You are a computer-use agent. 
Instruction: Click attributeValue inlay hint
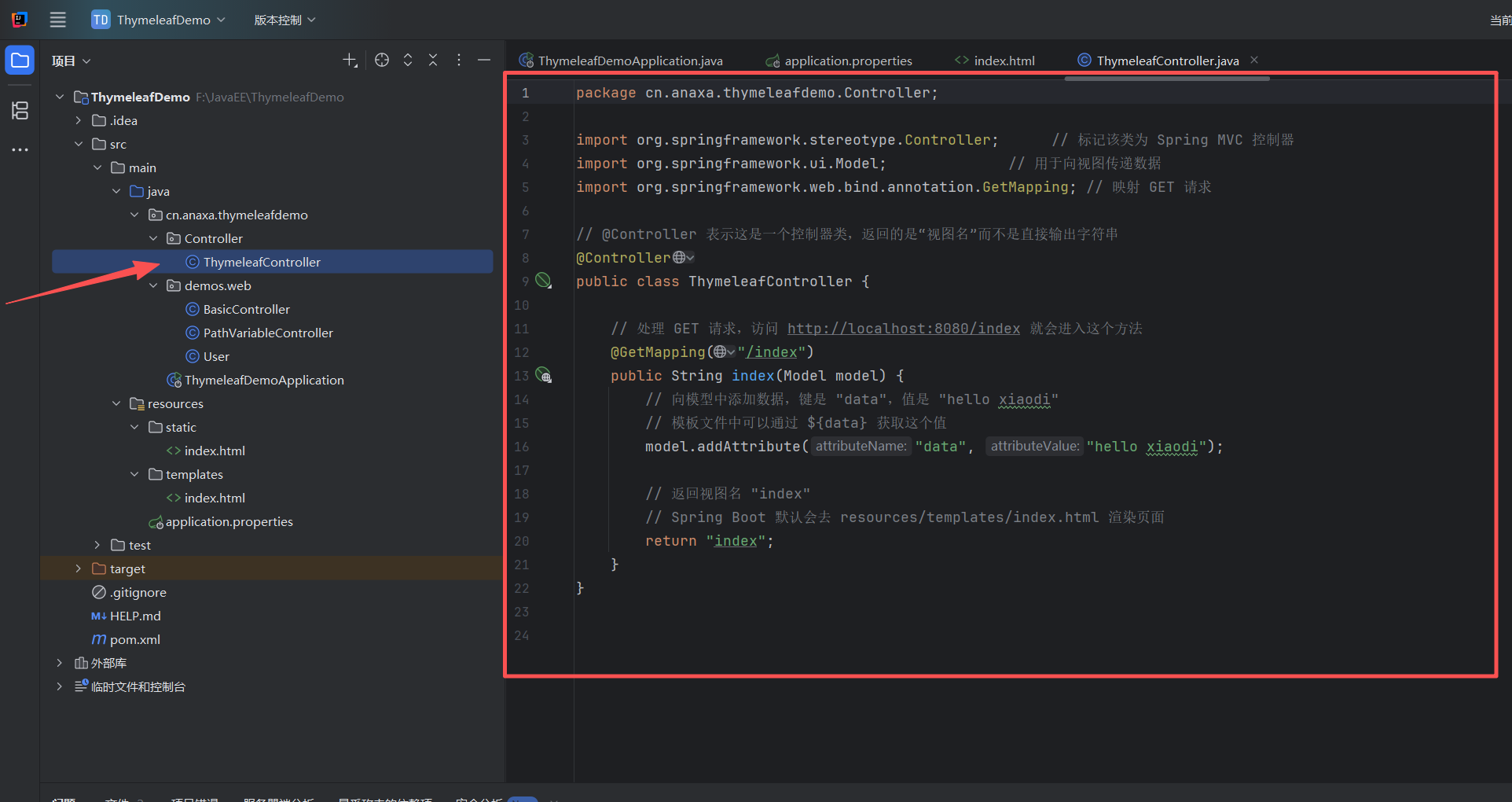point(1035,446)
